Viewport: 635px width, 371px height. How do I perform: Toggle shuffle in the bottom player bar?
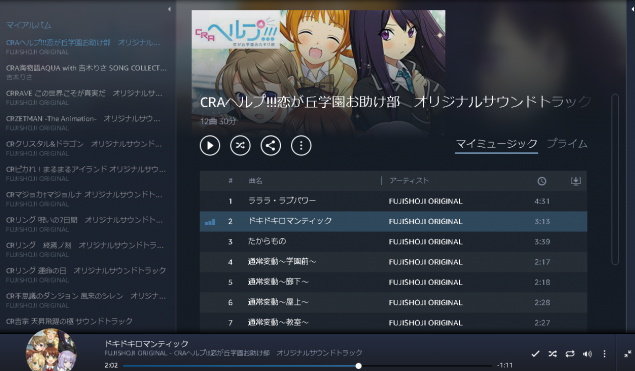[552, 354]
